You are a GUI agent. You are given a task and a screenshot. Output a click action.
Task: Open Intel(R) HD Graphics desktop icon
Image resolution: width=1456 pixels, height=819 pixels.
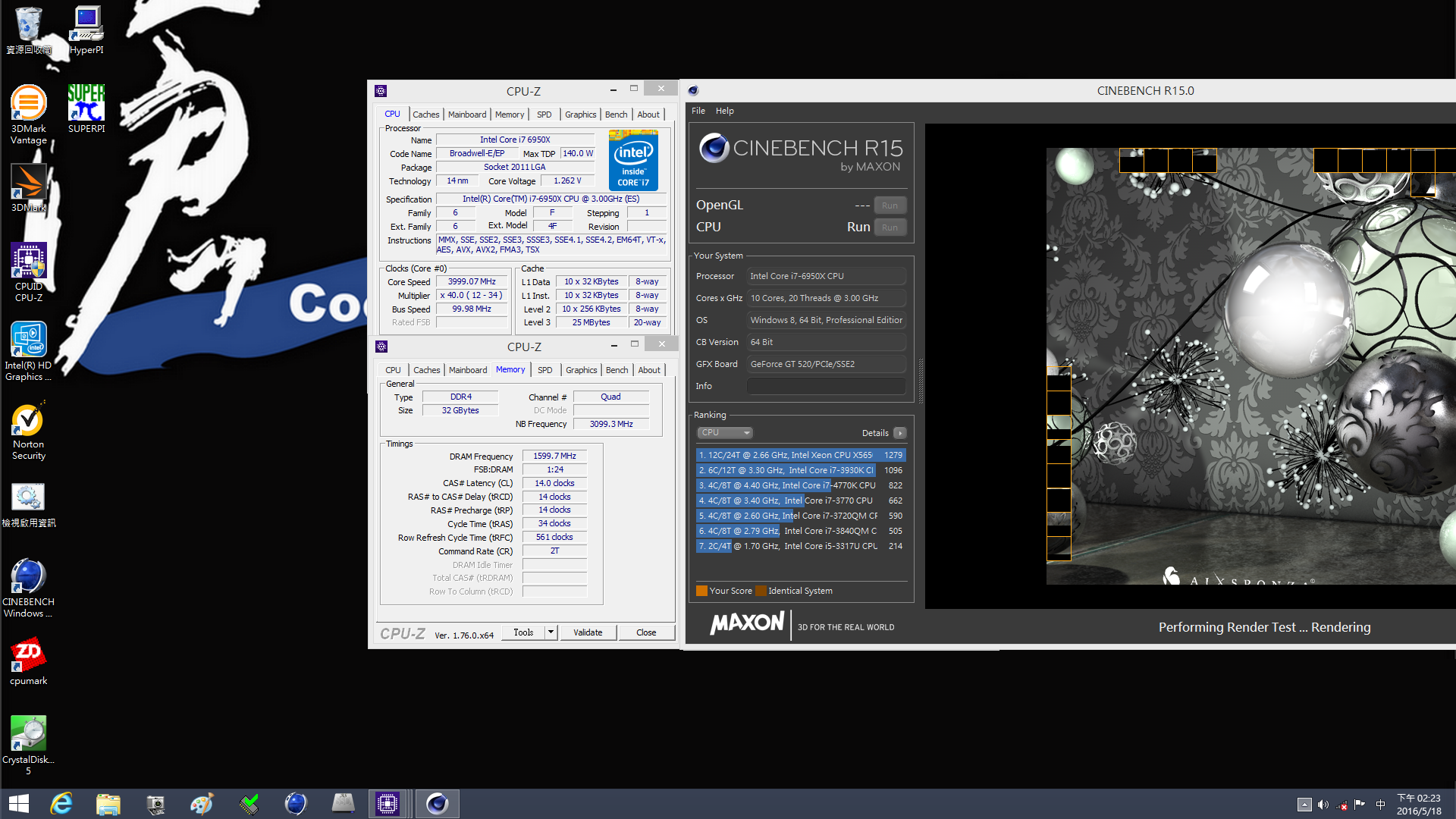point(29,350)
